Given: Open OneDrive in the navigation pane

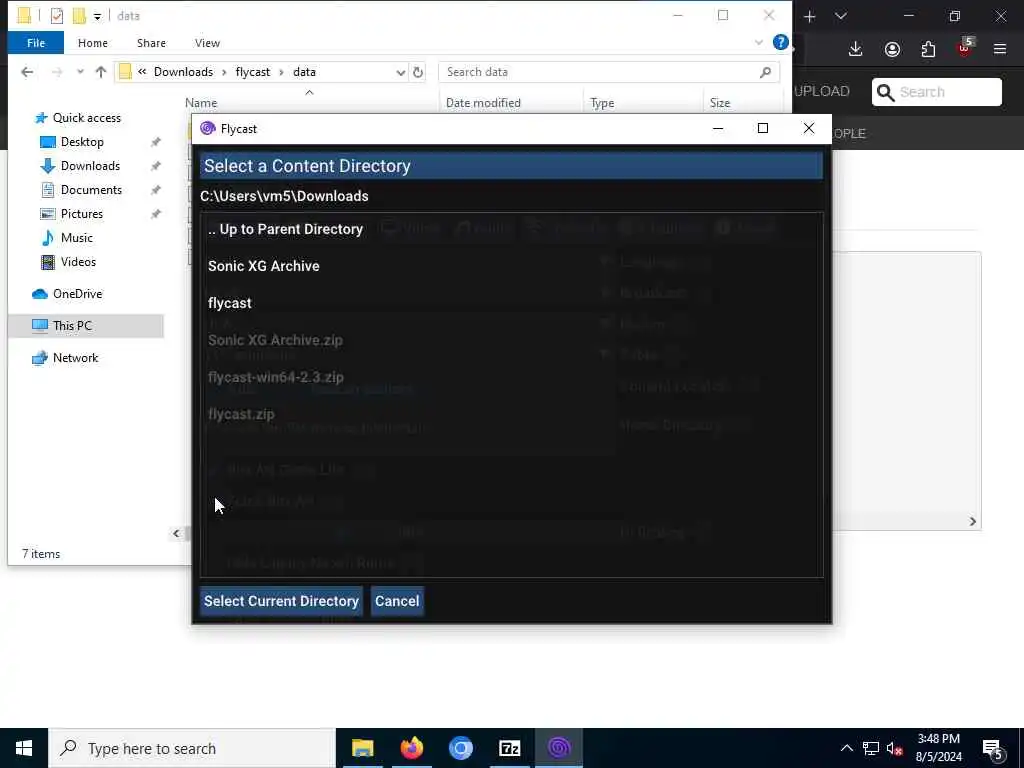Looking at the screenshot, I should click(x=77, y=294).
